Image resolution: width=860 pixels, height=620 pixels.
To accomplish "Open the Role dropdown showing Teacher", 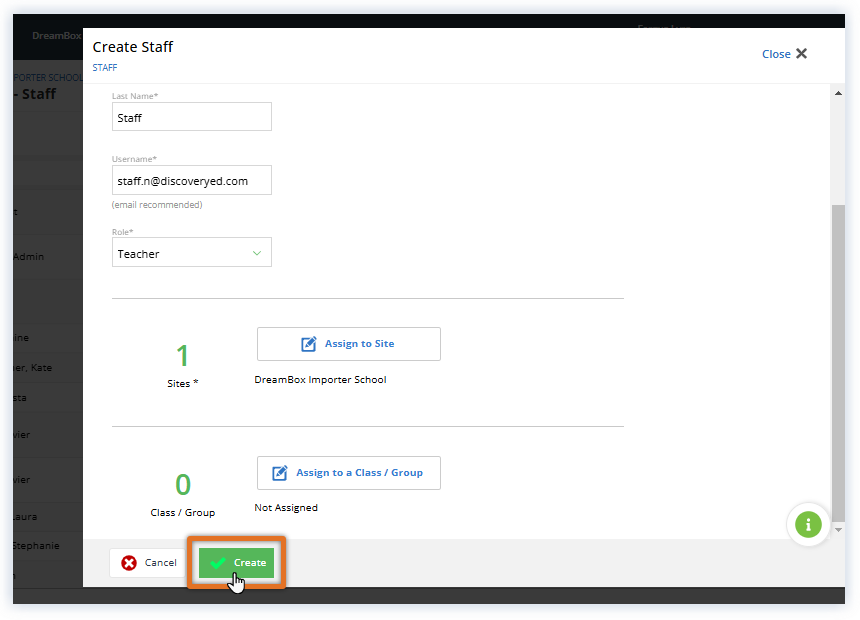I will pyautogui.click(x=191, y=252).
